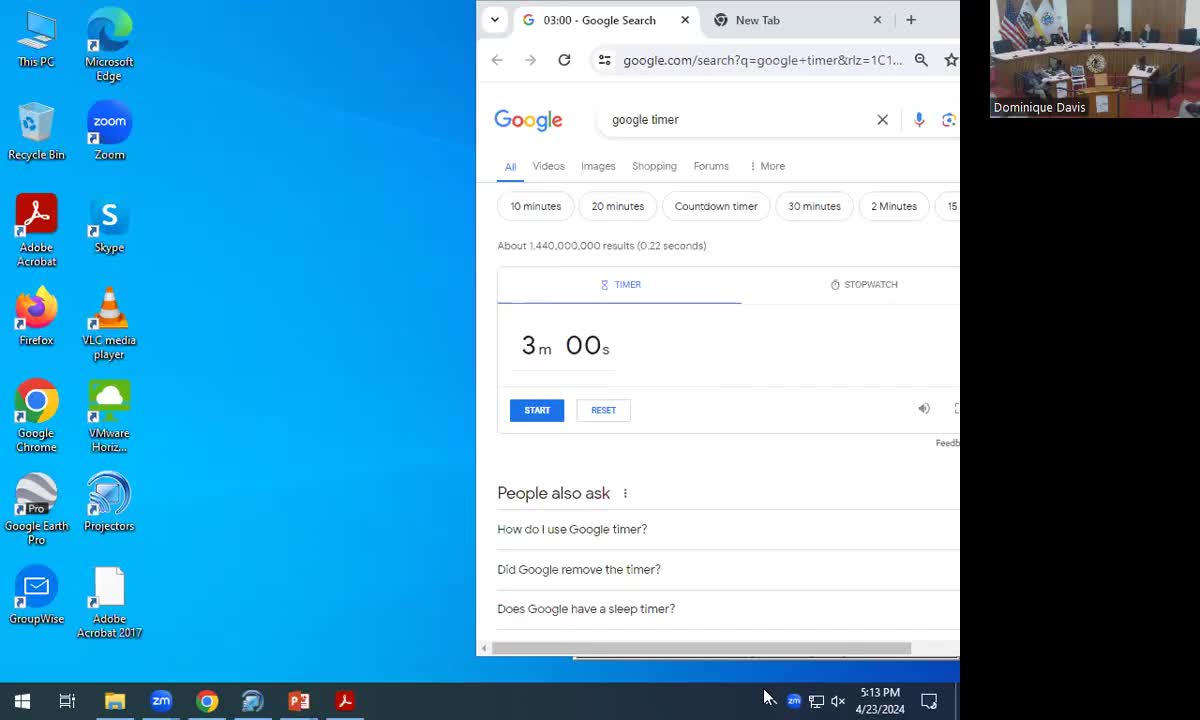Launch VLC media player shortcut
Viewport: 1200px width, 720px height.
pos(109,324)
